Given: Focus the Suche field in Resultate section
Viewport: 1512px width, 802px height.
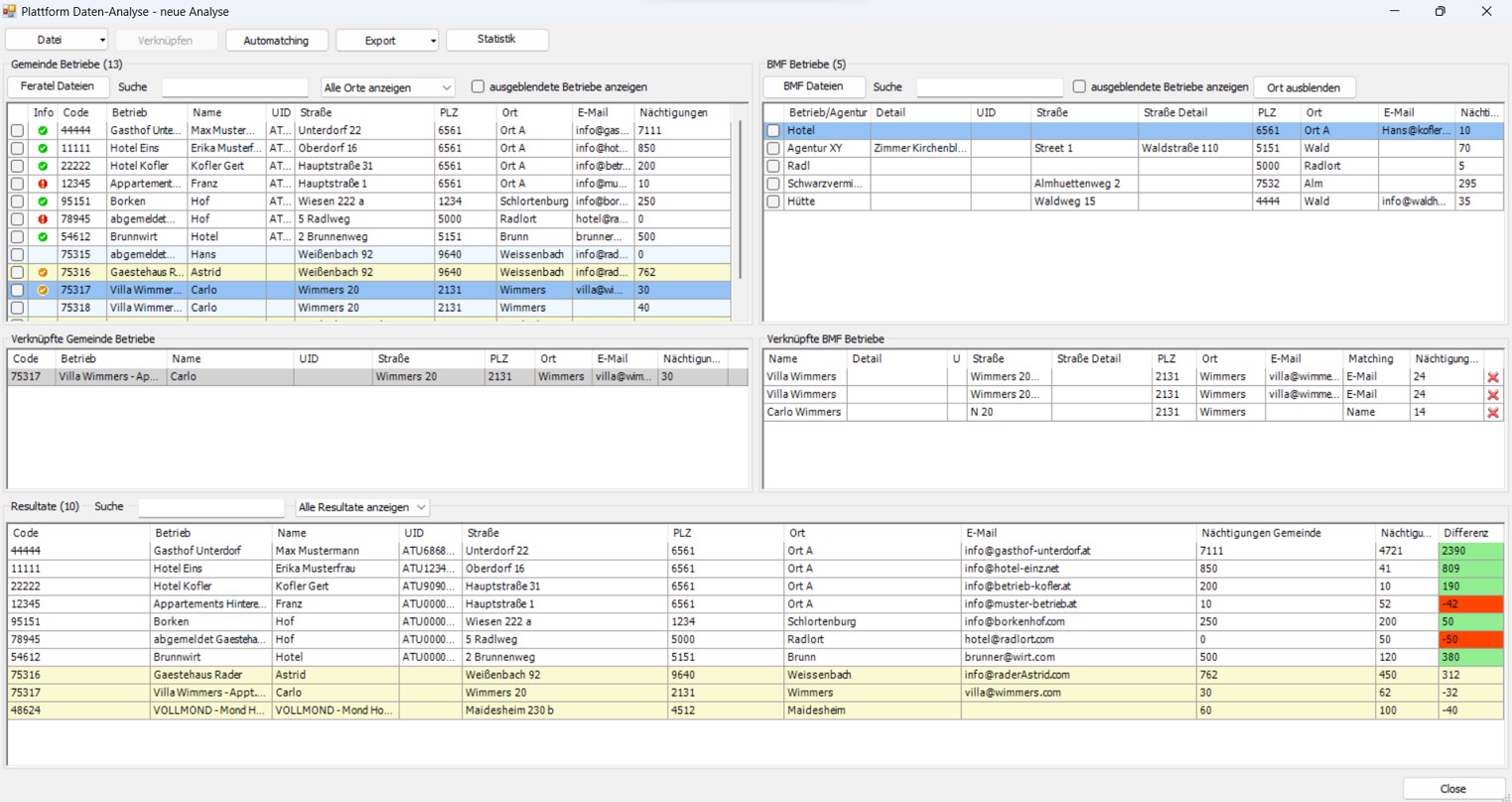Looking at the screenshot, I should point(210,507).
